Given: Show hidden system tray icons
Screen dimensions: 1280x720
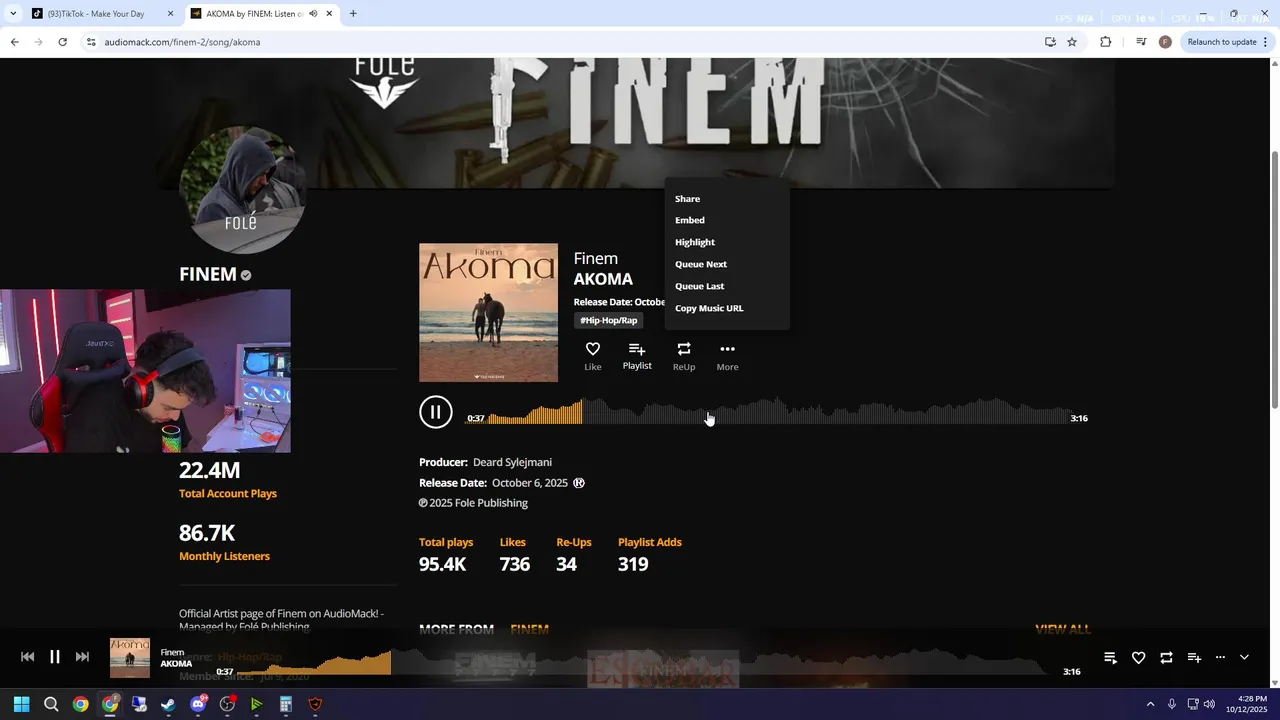Looking at the screenshot, I should [1150, 704].
